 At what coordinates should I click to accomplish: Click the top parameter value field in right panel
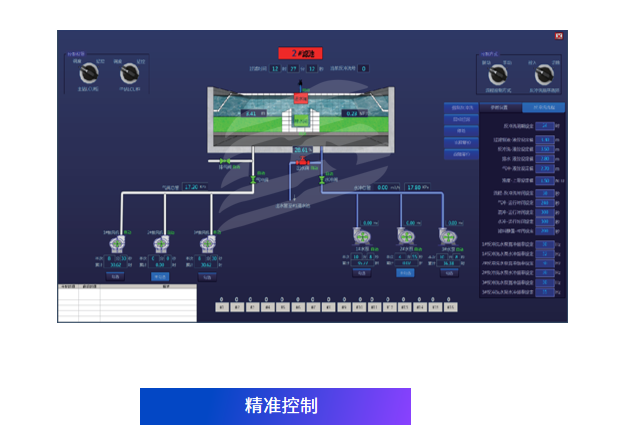[544, 126]
